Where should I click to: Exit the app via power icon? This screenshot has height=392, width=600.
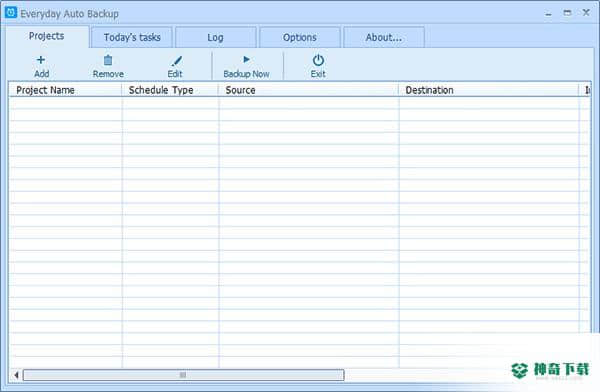tap(318, 60)
